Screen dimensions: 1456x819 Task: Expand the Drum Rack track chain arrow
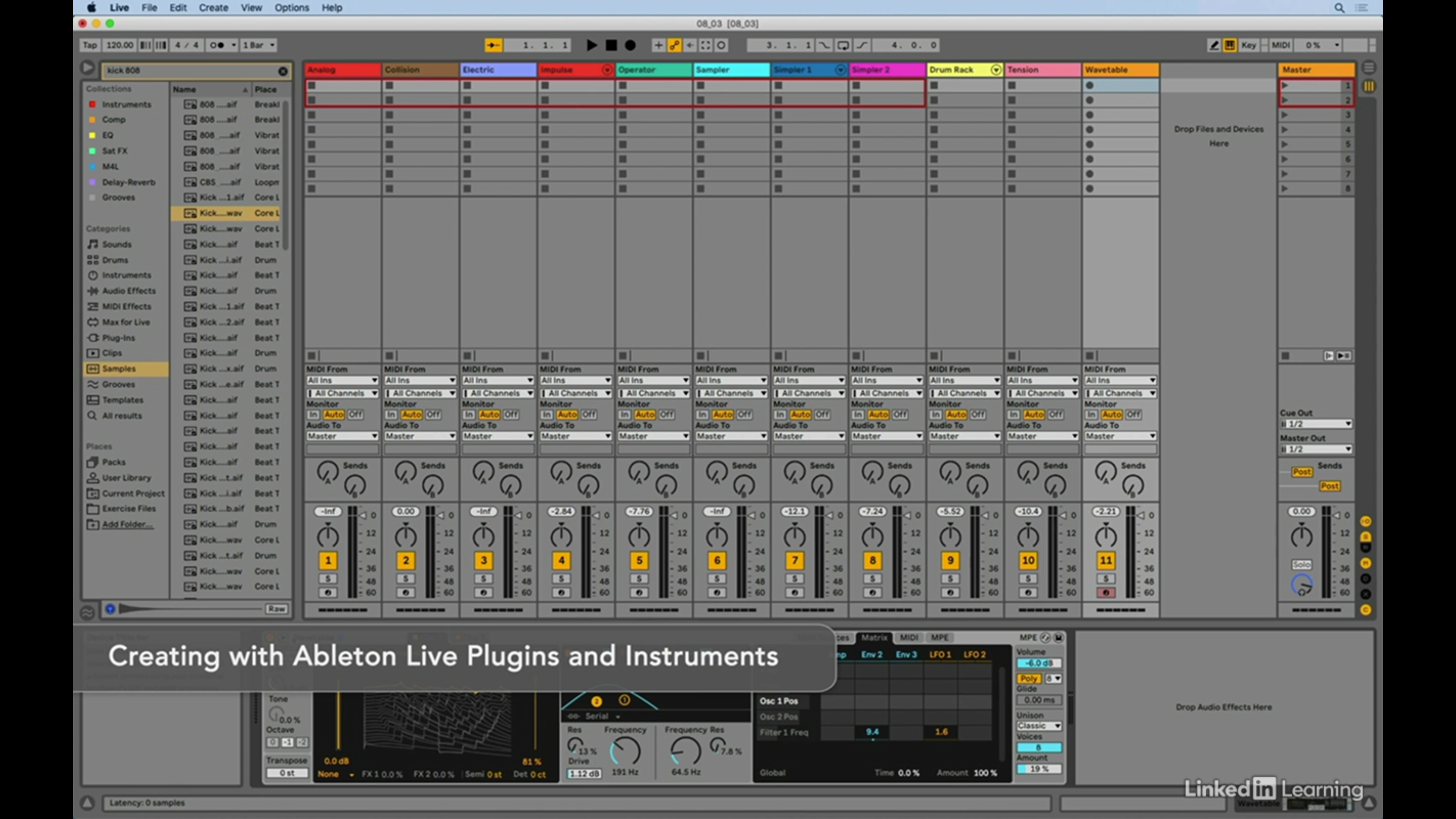click(995, 69)
